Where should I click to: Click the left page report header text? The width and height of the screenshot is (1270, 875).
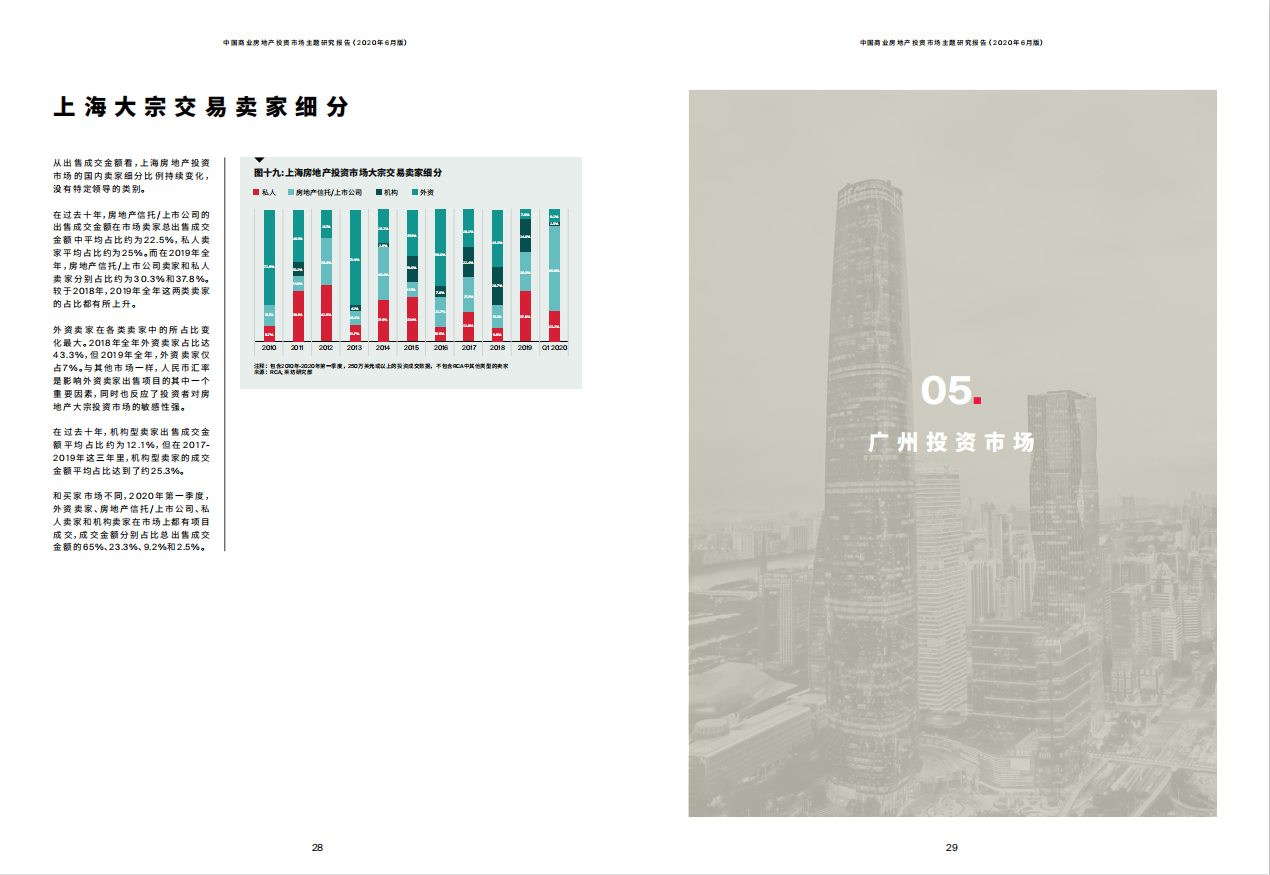pos(316,43)
